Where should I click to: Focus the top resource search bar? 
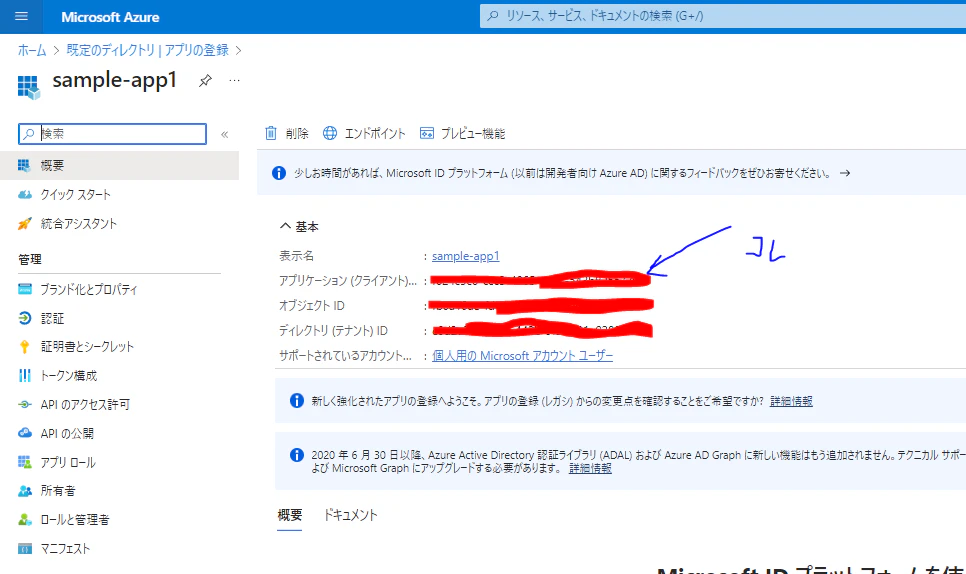tap(723, 16)
